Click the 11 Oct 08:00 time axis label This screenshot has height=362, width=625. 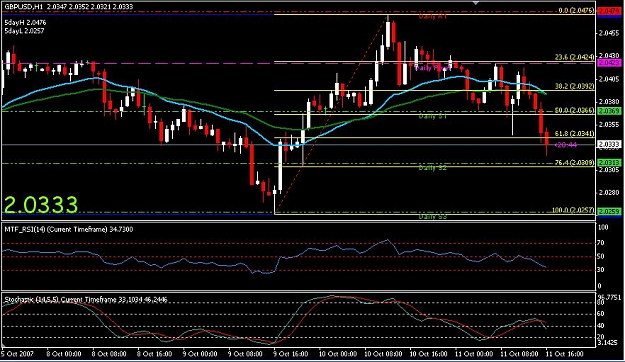(519, 354)
